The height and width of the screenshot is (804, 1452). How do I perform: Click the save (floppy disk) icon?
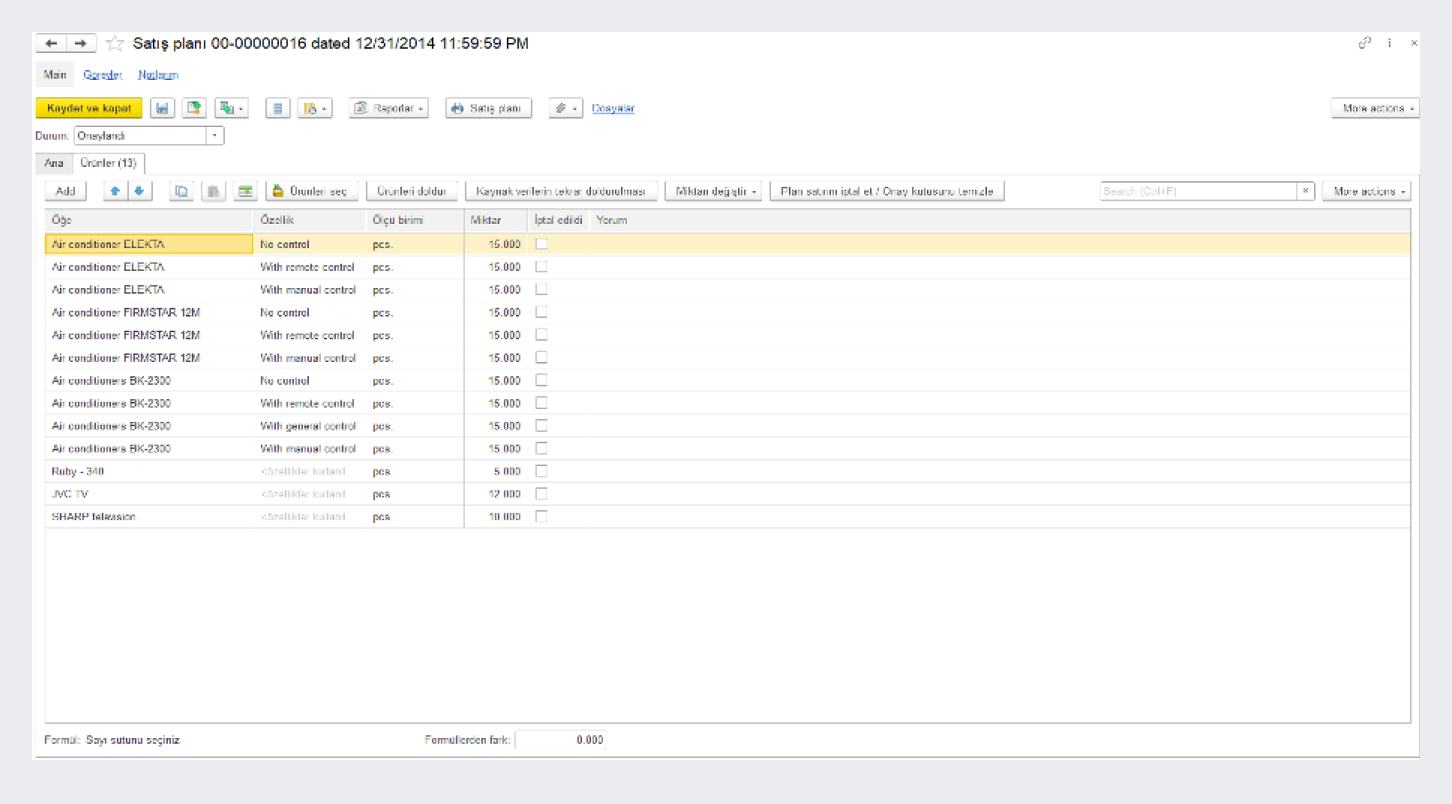coord(162,108)
